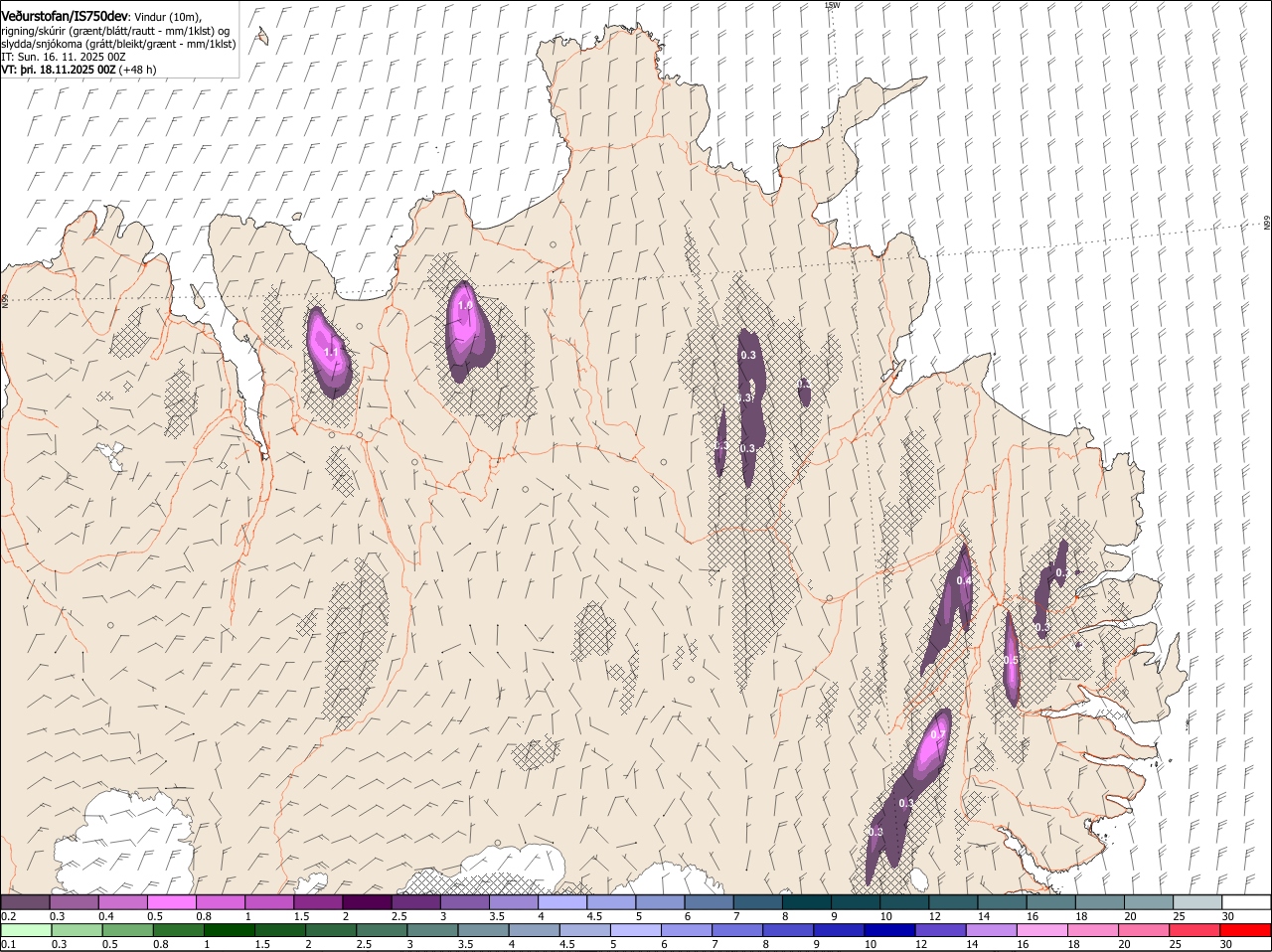This screenshot has height=952, width=1272.
Task: Click the 'slydda/snjókoma' legend description line
Action: (x=118, y=44)
